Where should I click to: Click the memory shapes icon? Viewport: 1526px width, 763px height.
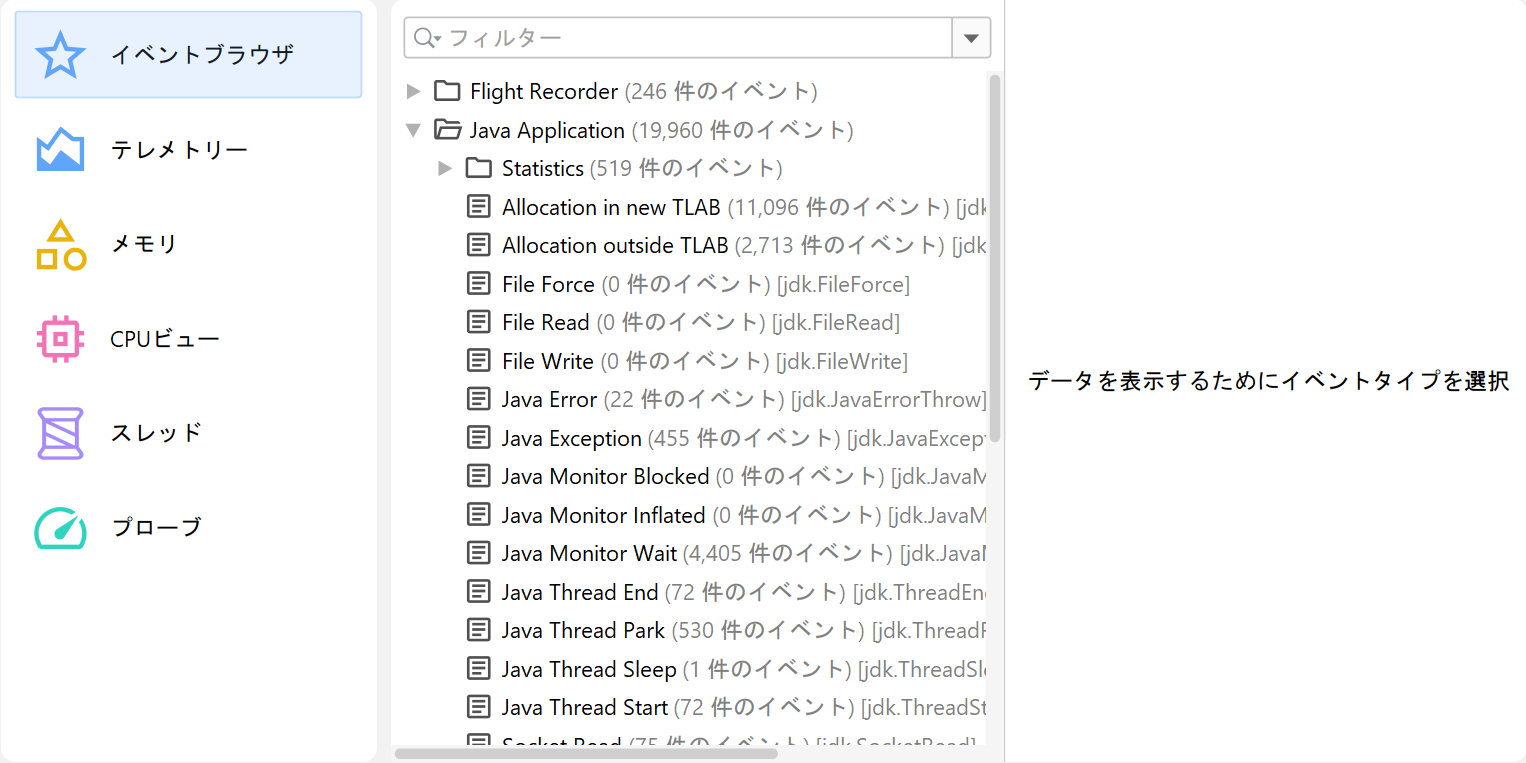point(60,245)
